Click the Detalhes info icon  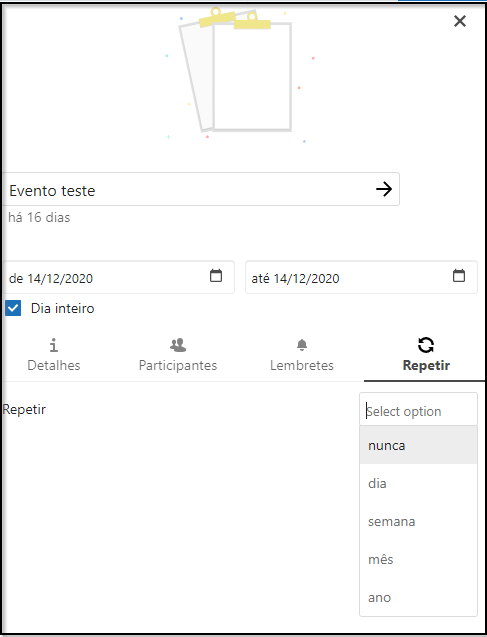(54, 345)
